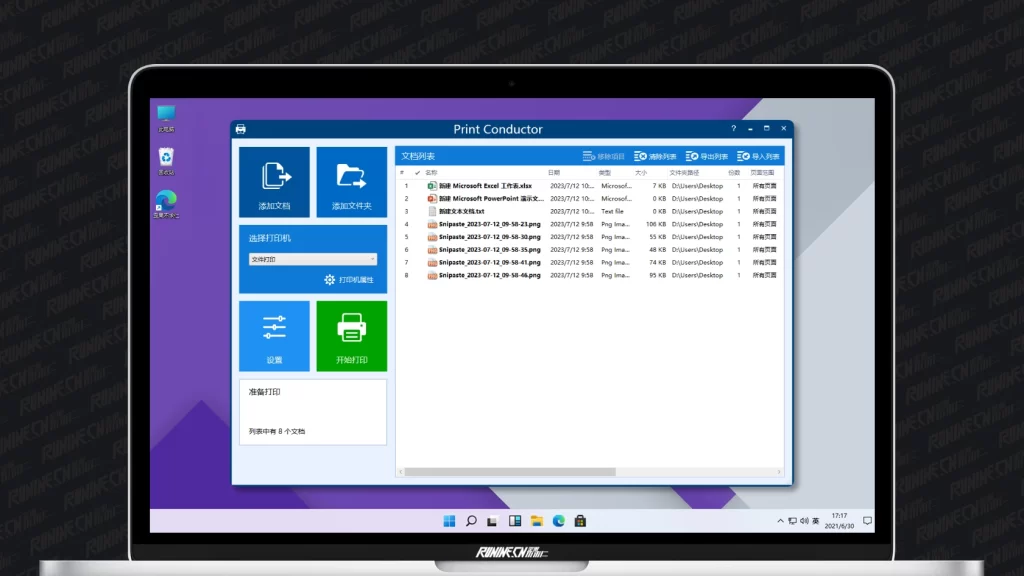Click the checkmark column header in list

pyautogui.click(x=417, y=173)
